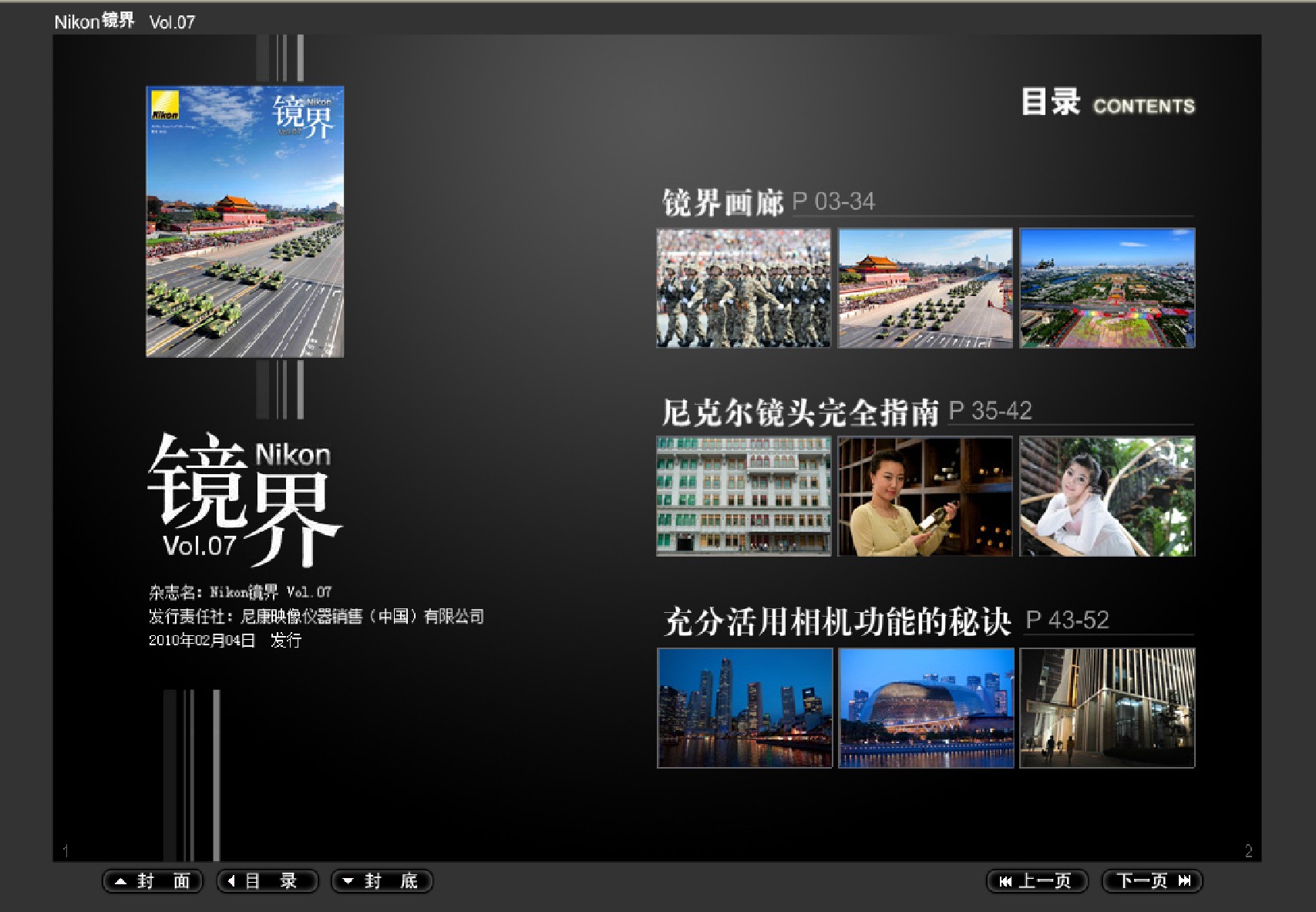Click the page range P 35-42
The height and width of the screenshot is (912, 1316).
point(990,411)
